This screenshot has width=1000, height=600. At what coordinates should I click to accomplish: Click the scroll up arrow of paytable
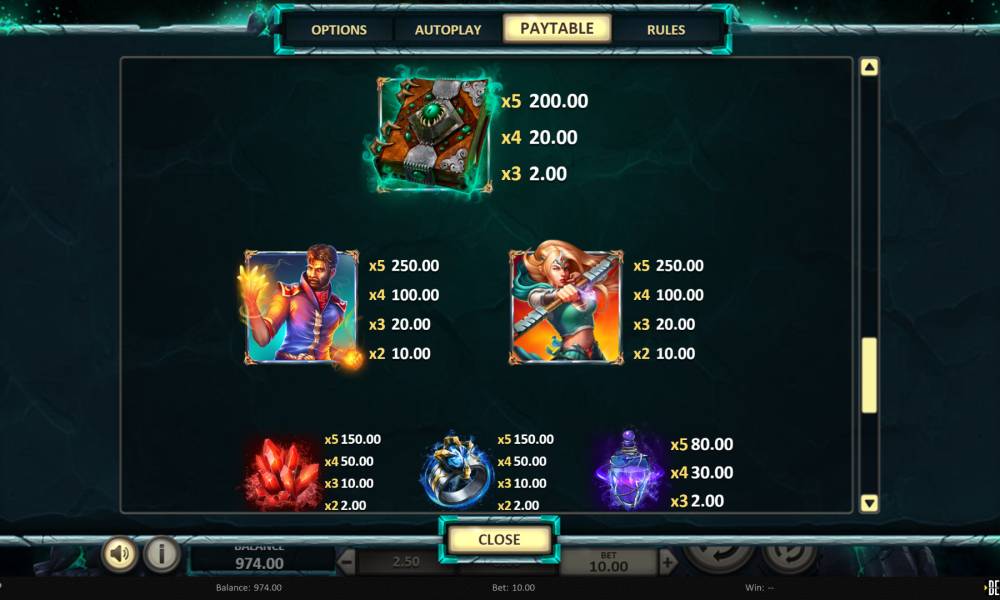pos(869,67)
